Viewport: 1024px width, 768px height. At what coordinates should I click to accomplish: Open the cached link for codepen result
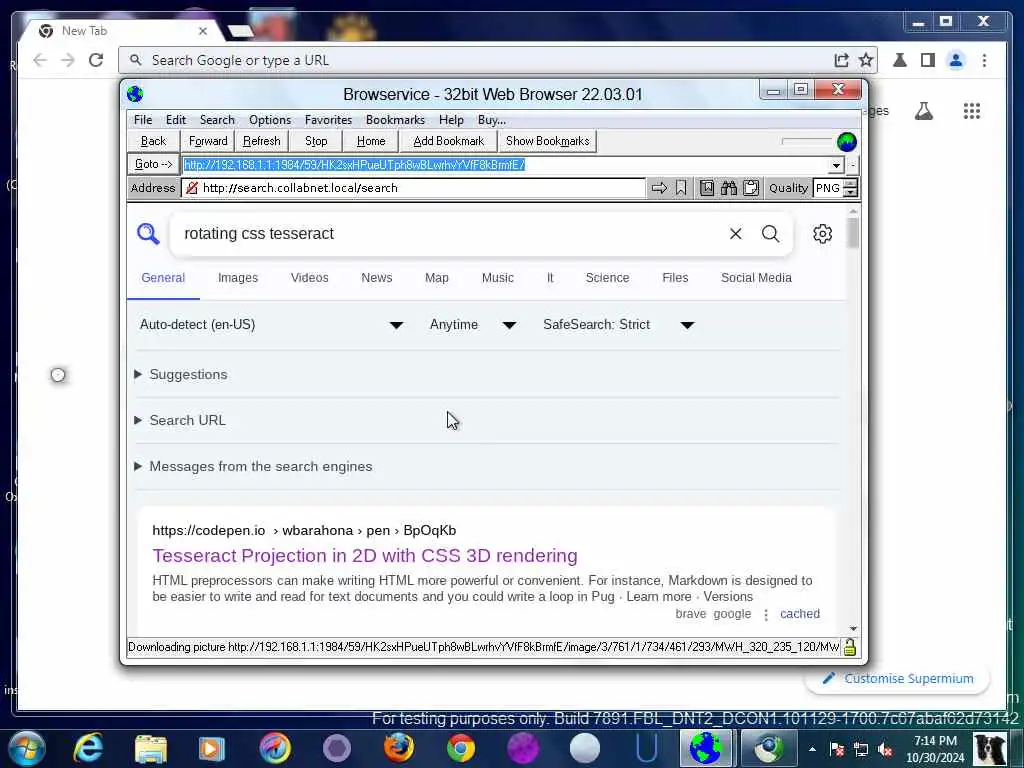tap(799, 614)
